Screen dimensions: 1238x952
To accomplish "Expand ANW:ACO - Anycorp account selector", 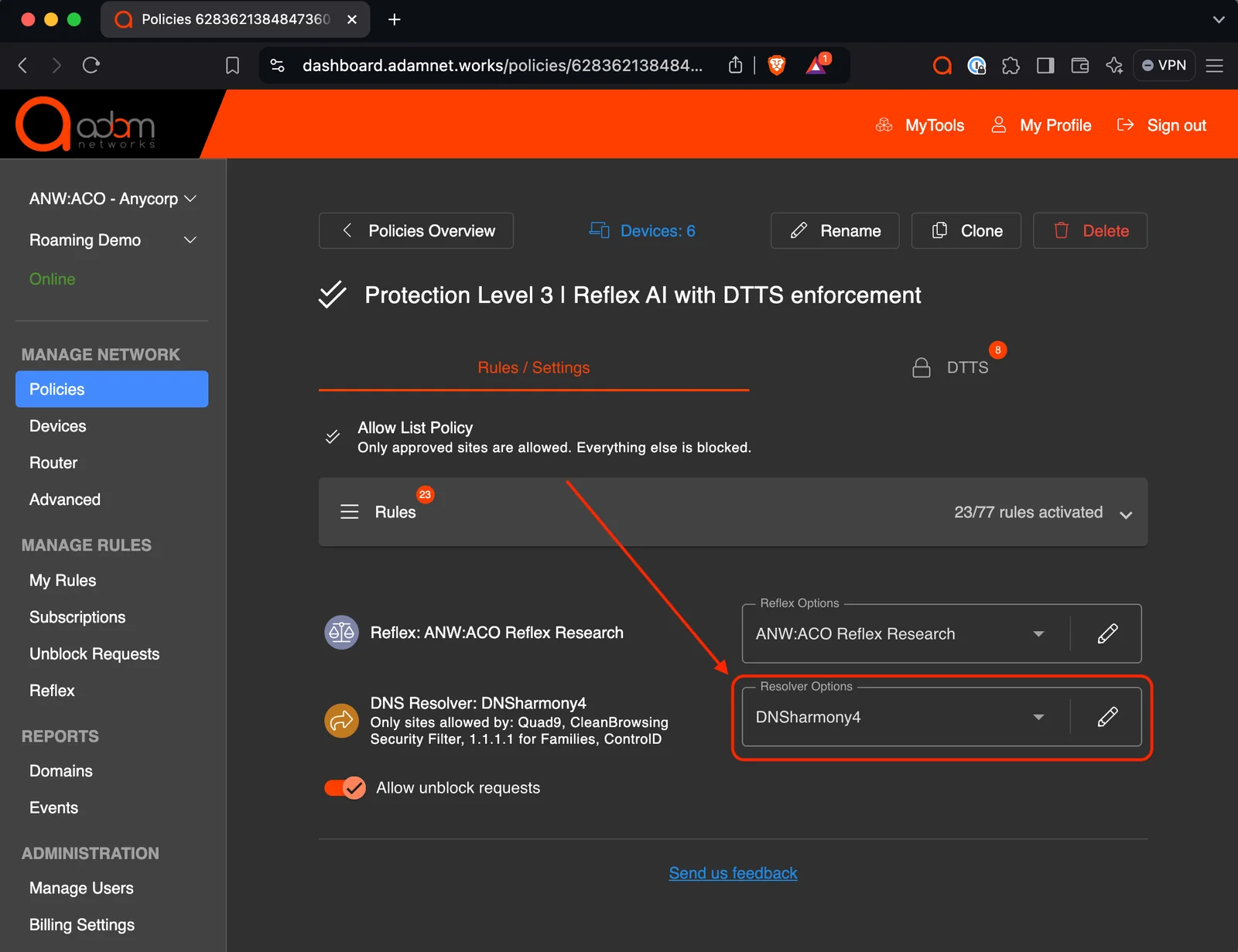I will point(113,199).
